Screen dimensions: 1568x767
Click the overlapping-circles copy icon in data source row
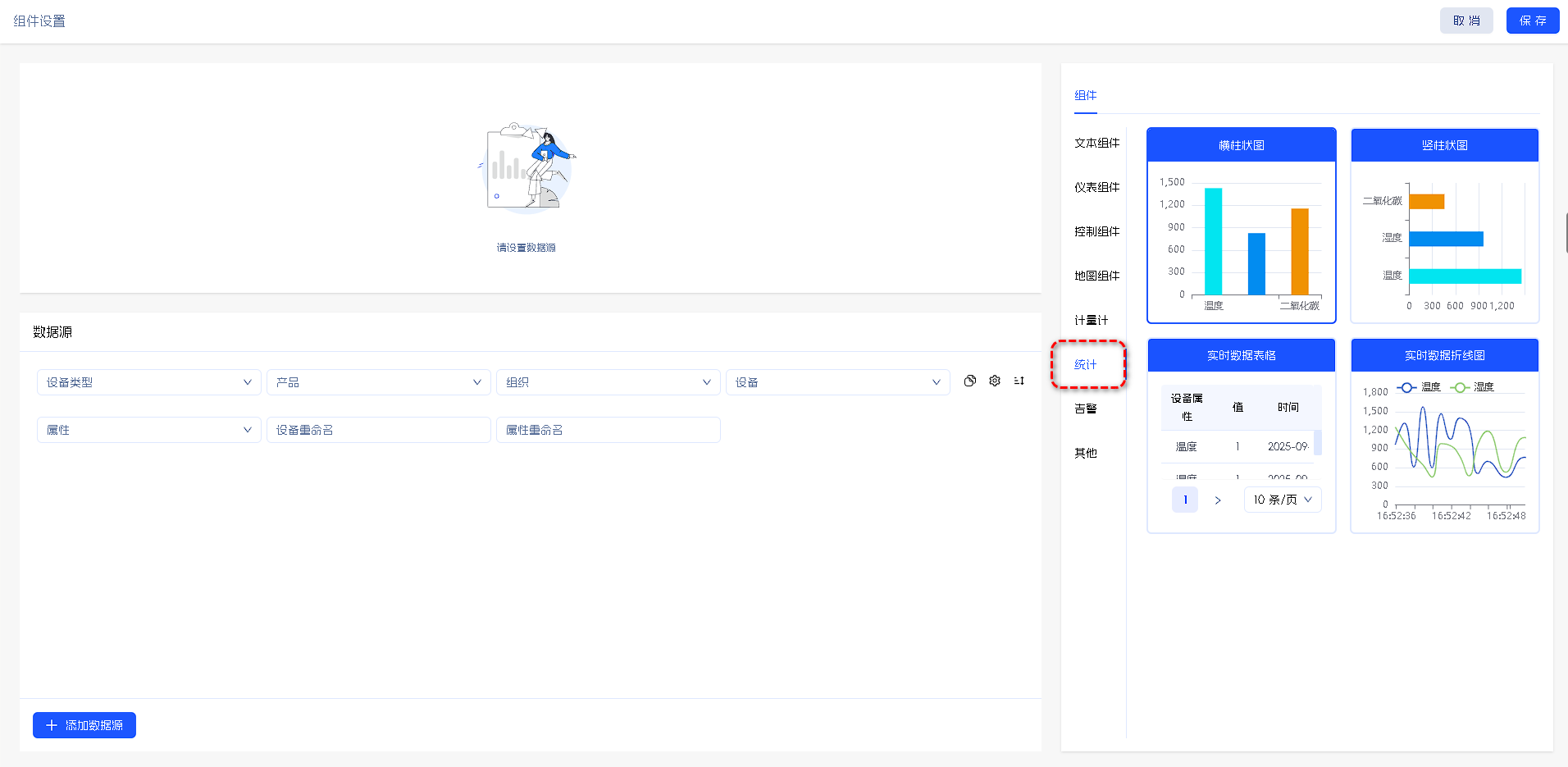click(x=970, y=381)
